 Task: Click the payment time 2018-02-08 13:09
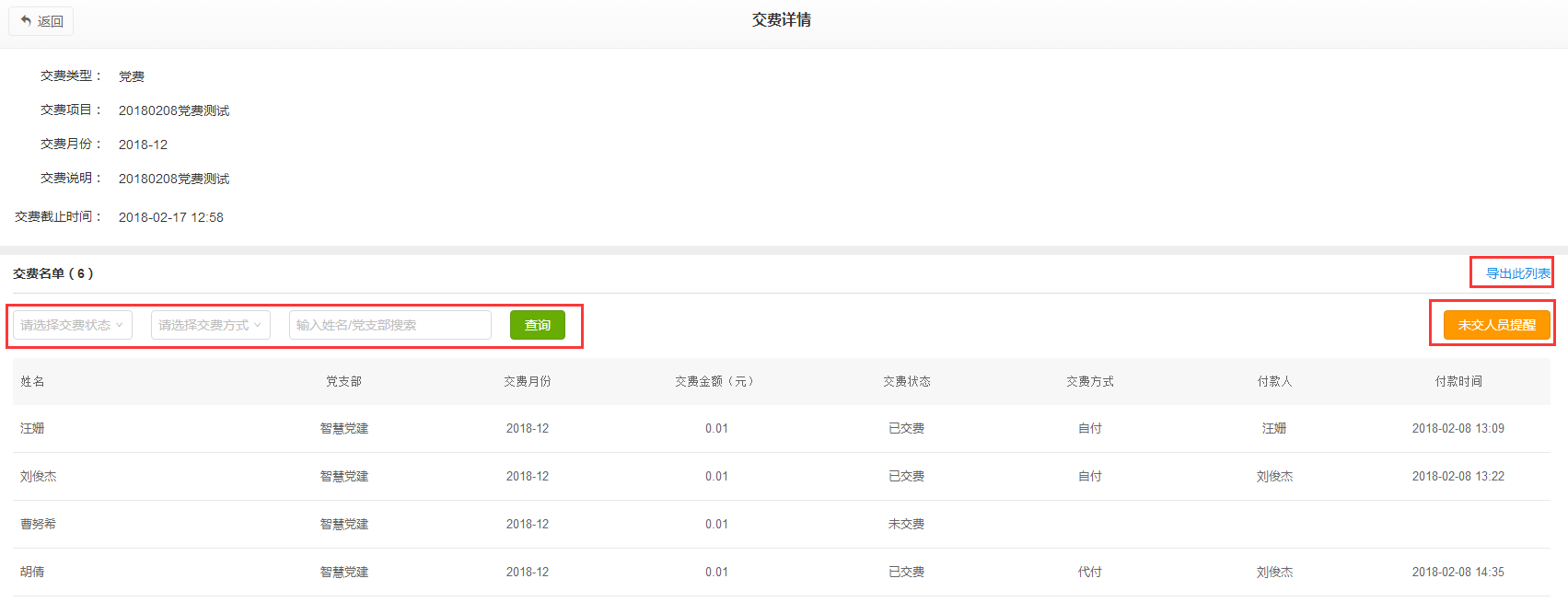coord(1458,428)
